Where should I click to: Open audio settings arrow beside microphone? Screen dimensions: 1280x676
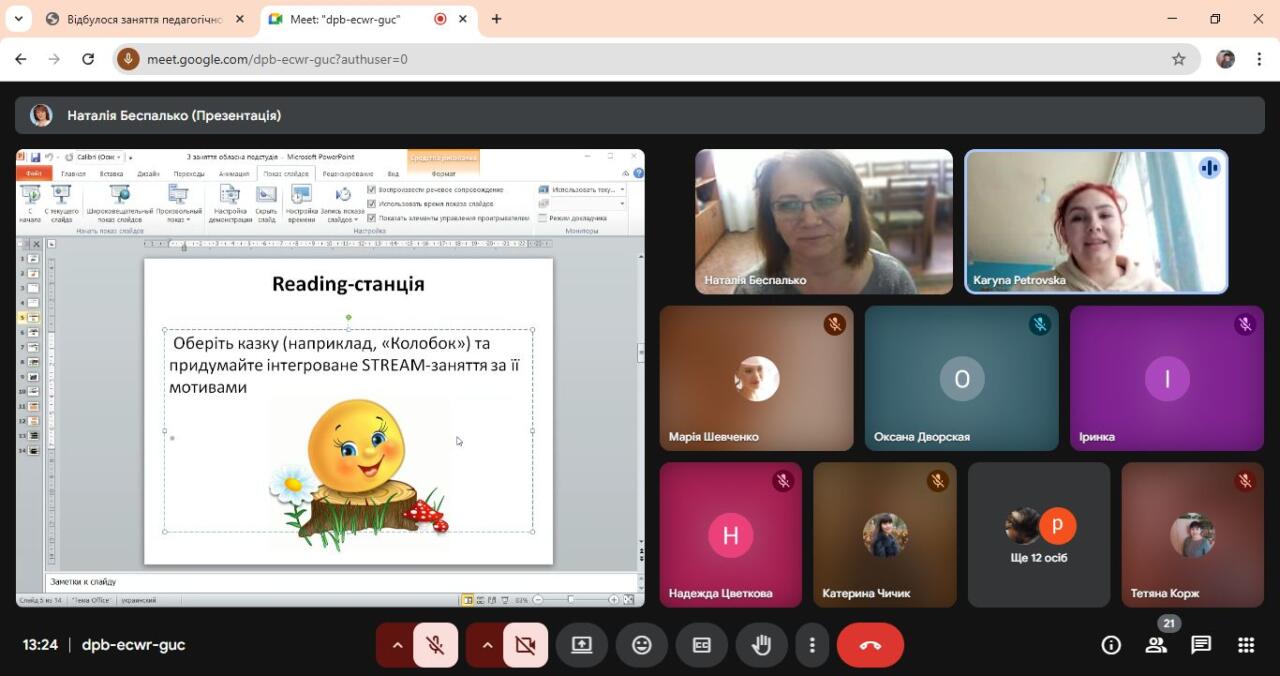pos(397,645)
